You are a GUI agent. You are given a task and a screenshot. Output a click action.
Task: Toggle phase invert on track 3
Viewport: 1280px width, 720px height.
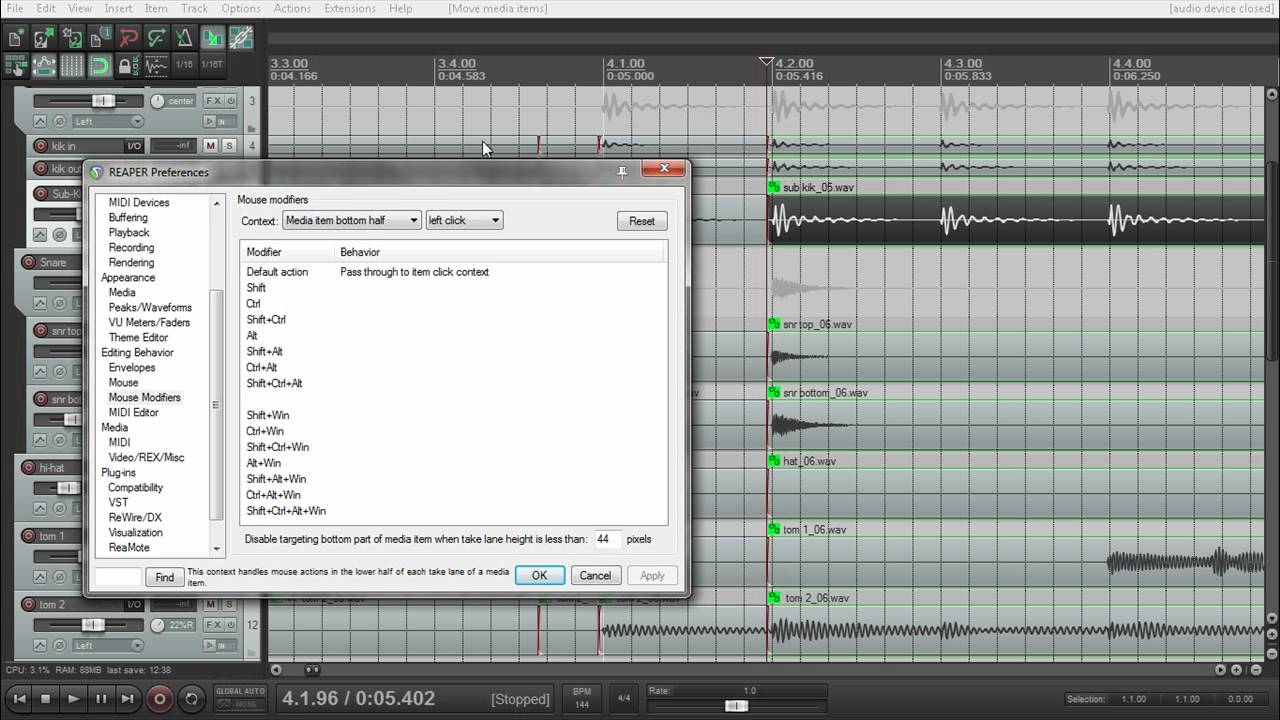[60, 121]
